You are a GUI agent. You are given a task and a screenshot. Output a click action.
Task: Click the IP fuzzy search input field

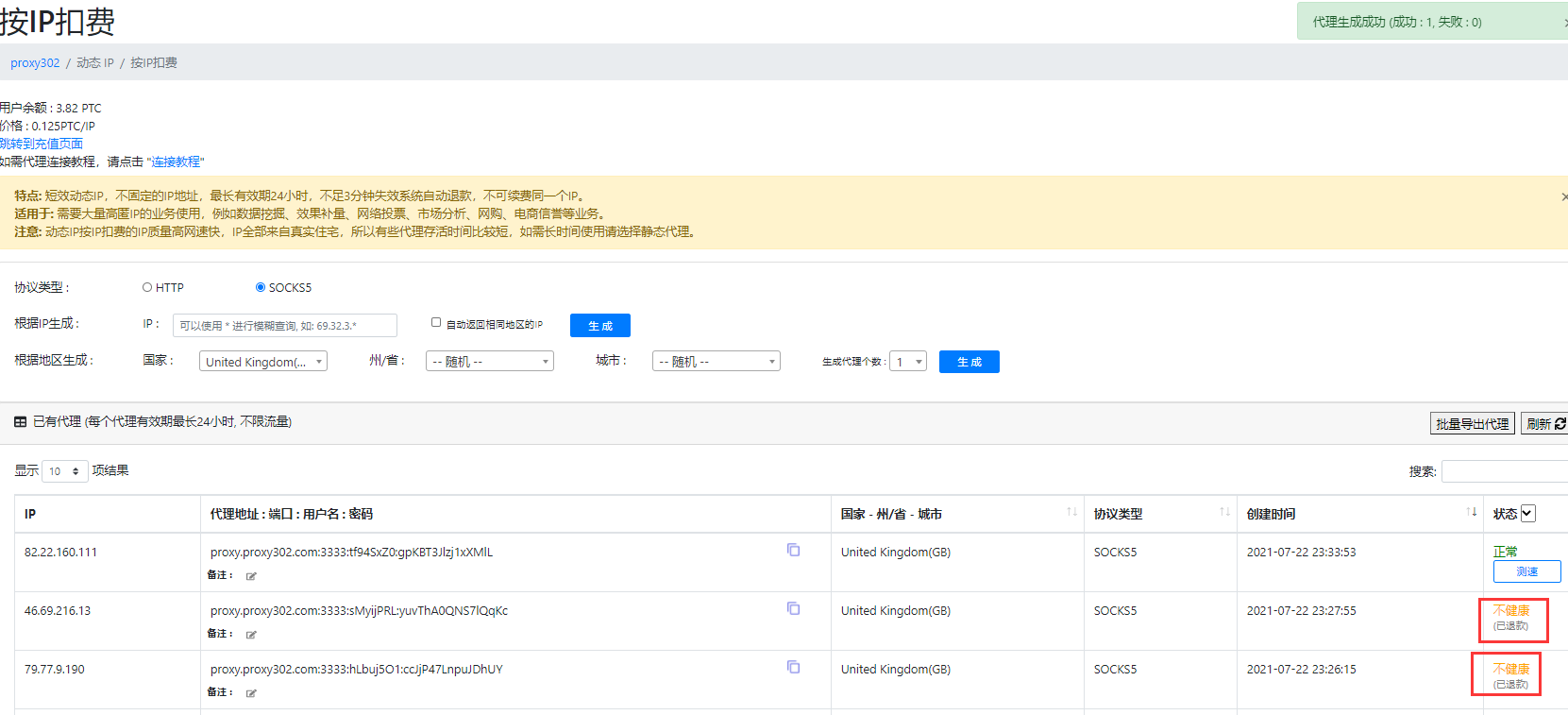[x=284, y=326]
